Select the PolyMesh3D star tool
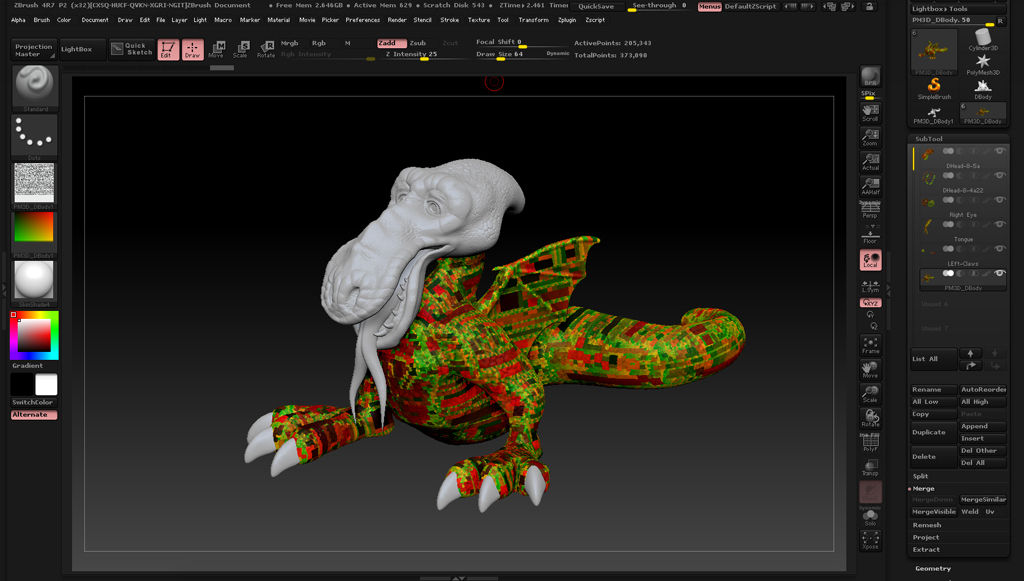Viewport: 1024px width, 581px height. tap(983, 64)
